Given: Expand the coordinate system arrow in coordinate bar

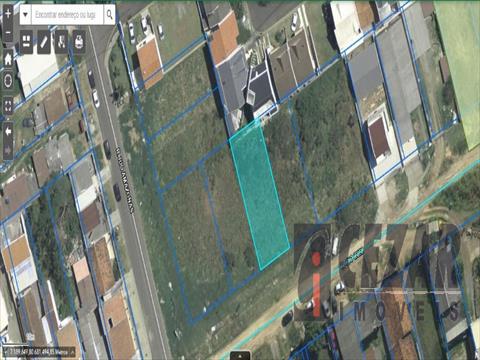Looking at the screenshot, I should pyautogui.click(x=72, y=351).
